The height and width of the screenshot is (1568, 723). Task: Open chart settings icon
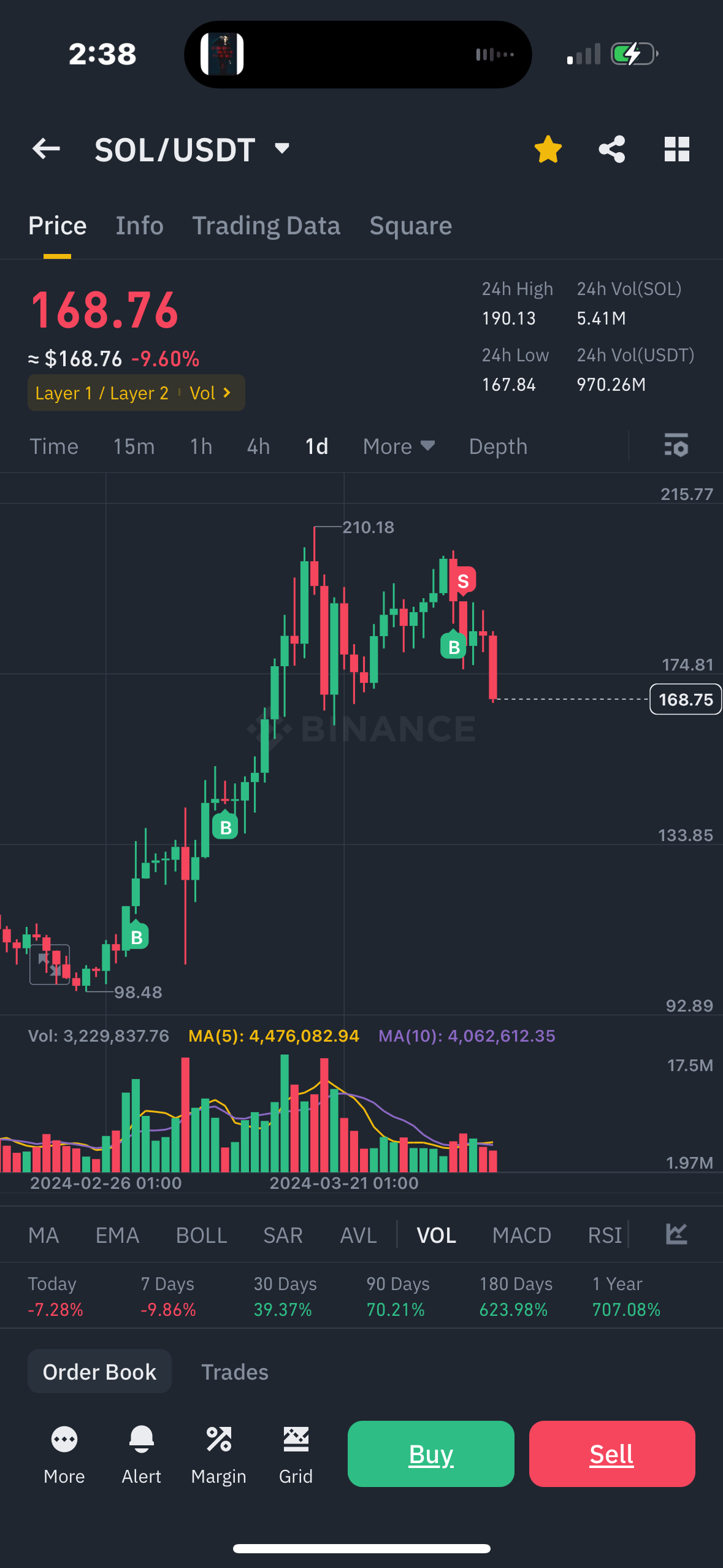676,445
